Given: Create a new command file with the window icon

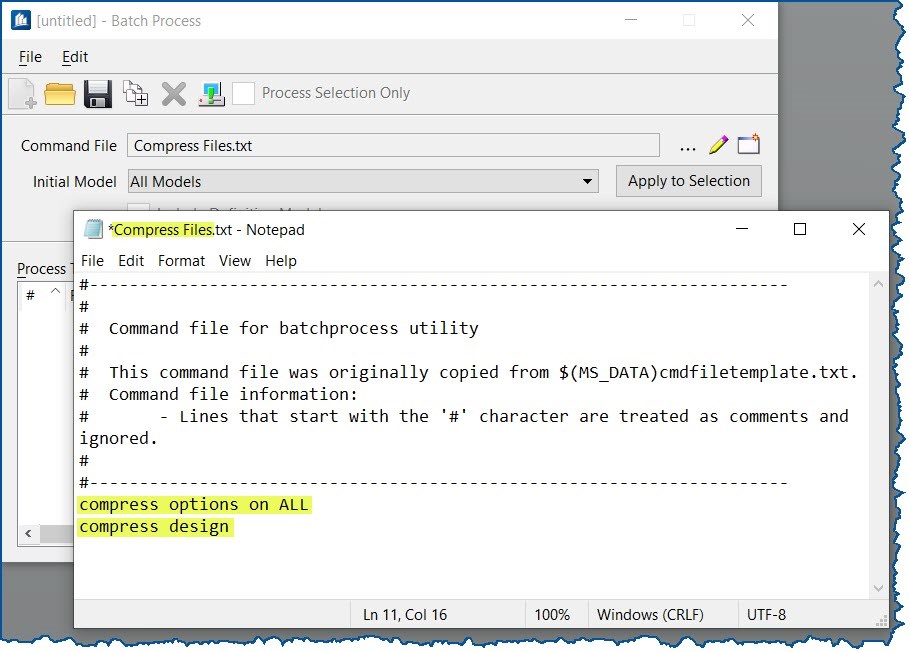Looking at the screenshot, I should [748, 144].
